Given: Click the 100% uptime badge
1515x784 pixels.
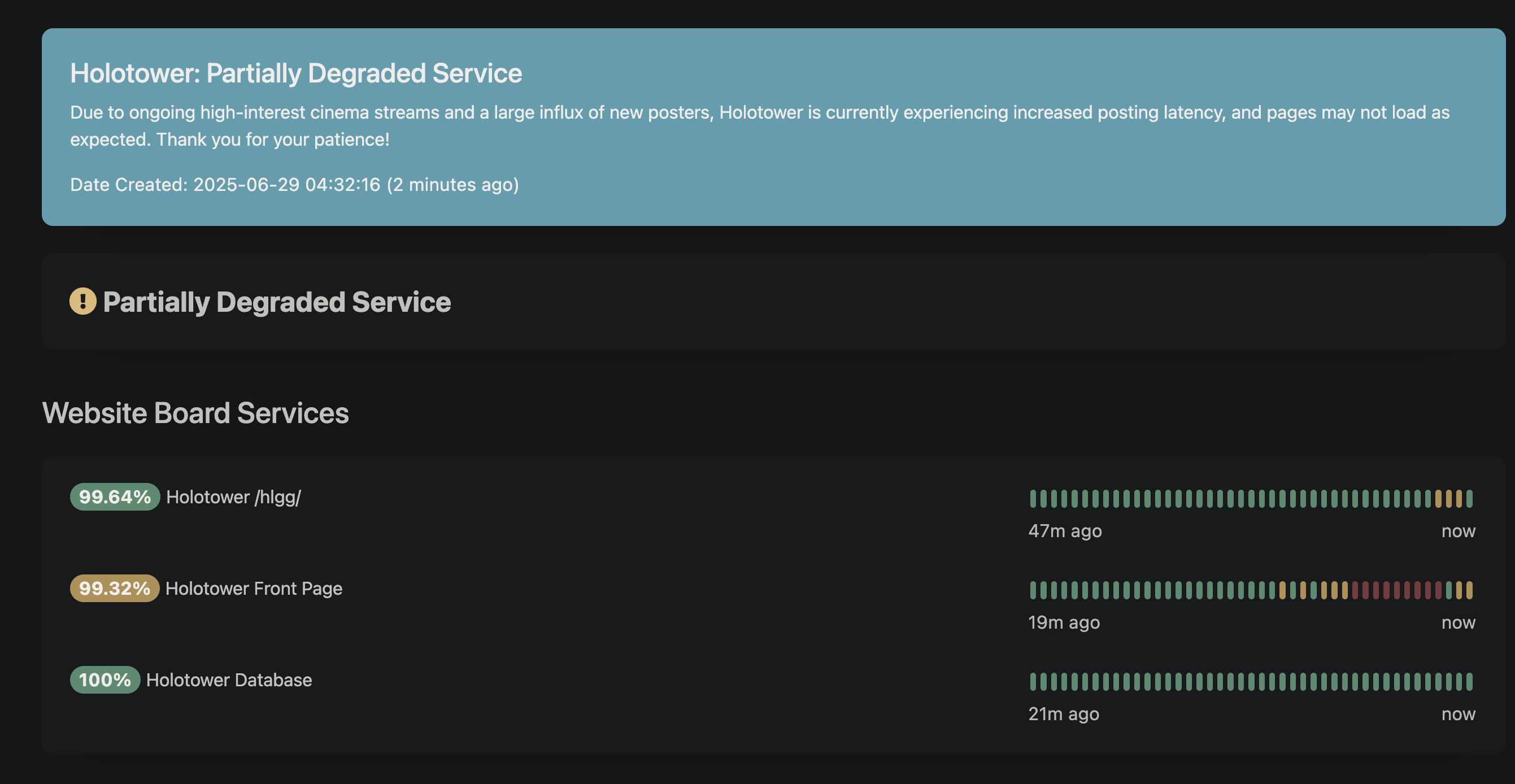Looking at the screenshot, I should point(105,680).
